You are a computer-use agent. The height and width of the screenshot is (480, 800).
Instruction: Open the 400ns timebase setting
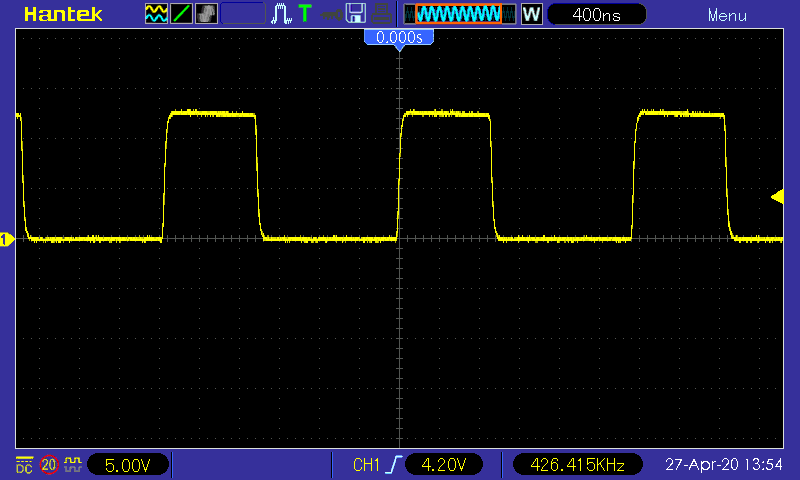[x=596, y=14]
